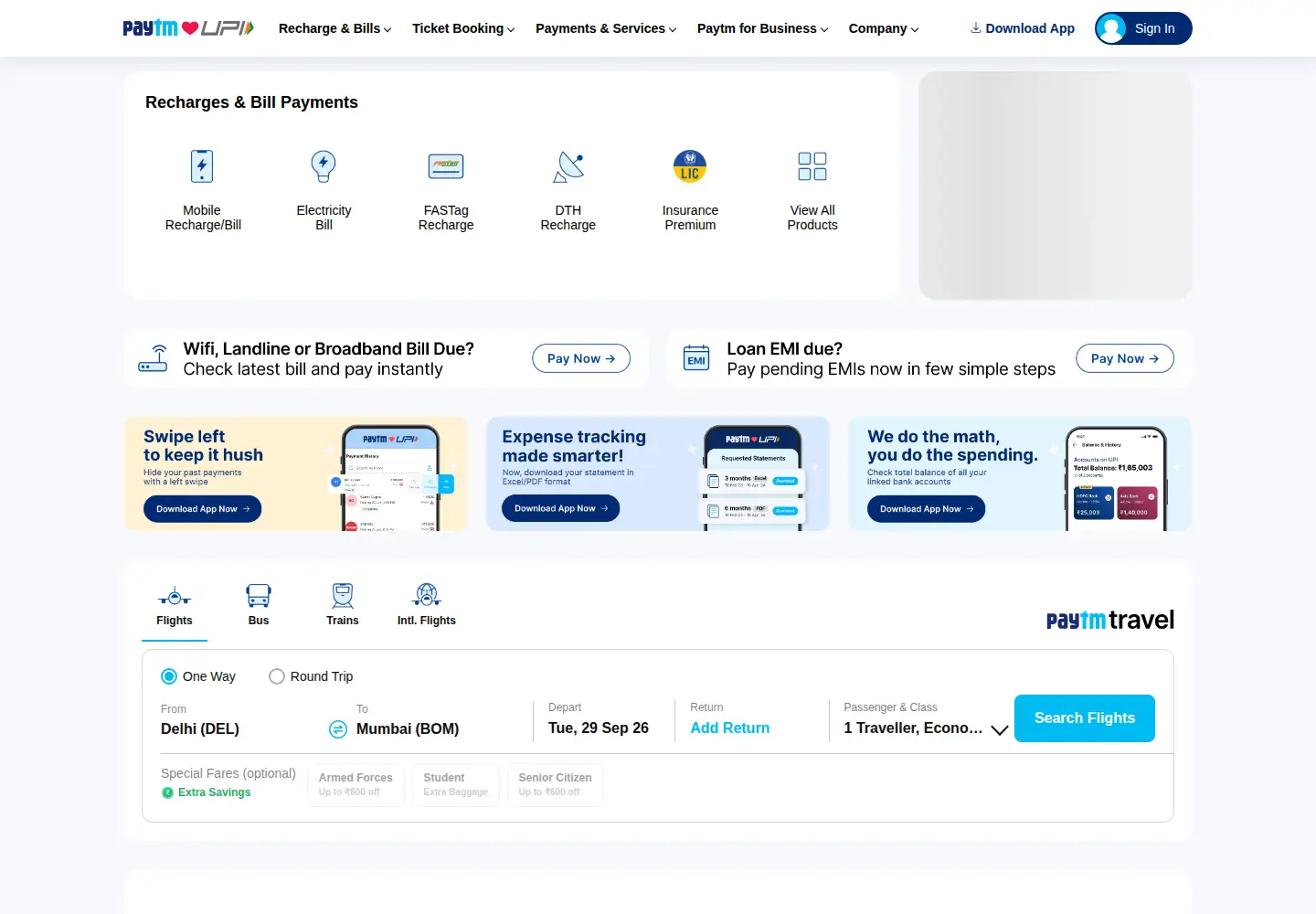Screen dimensions: 1316x914
Task: Toggle the Senior Citizen special fare
Action: (x=555, y=785)
